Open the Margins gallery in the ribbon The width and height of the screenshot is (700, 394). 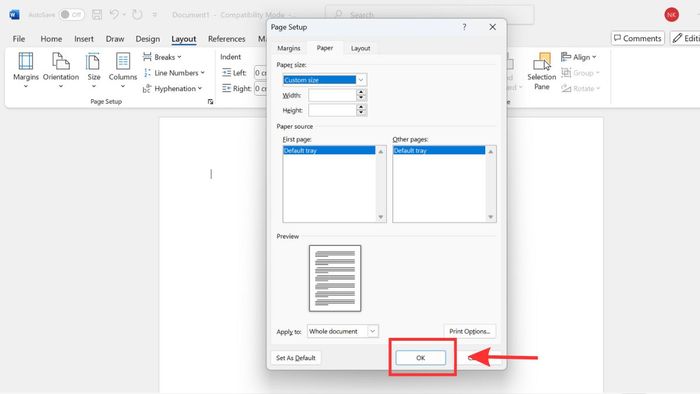[x=25, y=70]
